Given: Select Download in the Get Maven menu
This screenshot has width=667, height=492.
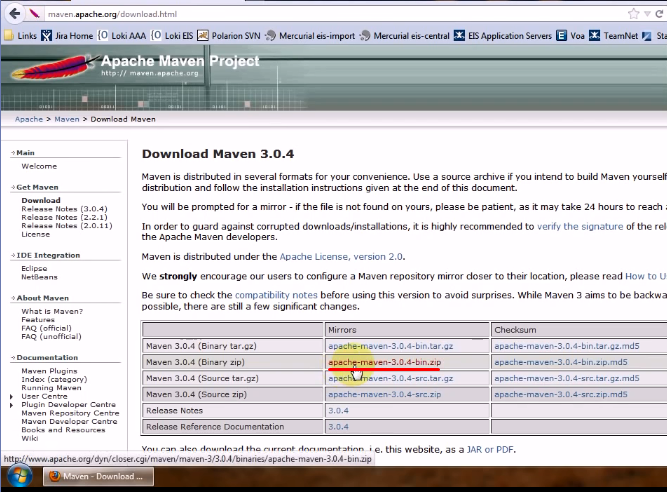Looking at the screenshot, I should coord(41,200).
